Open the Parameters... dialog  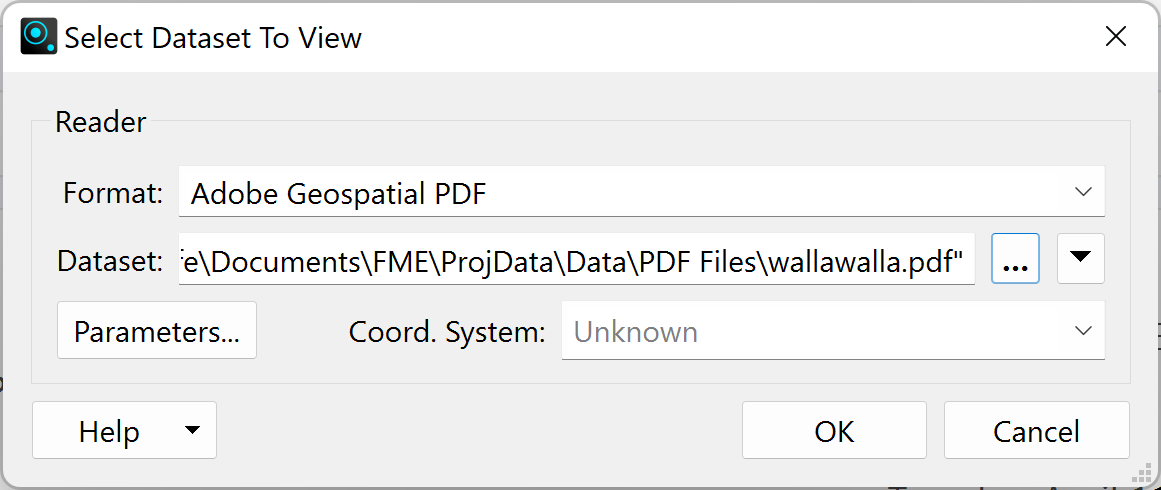[x=157, y=330]
